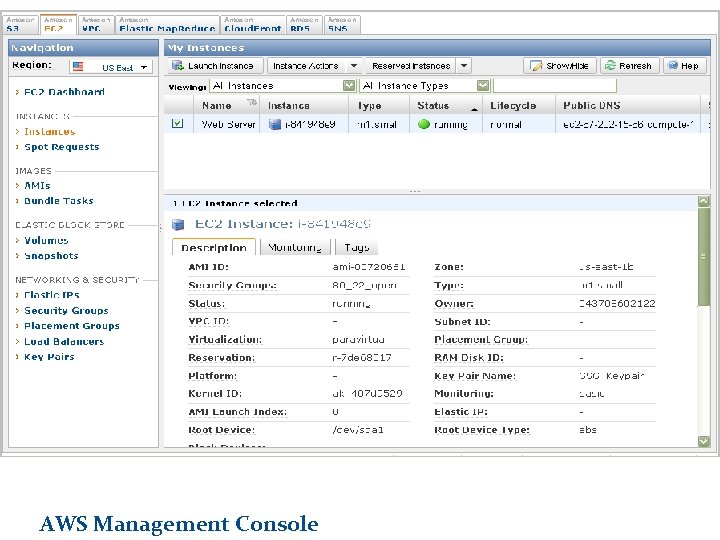
Task: Click the m1.small type cell
Action: (x=377, y=124)
